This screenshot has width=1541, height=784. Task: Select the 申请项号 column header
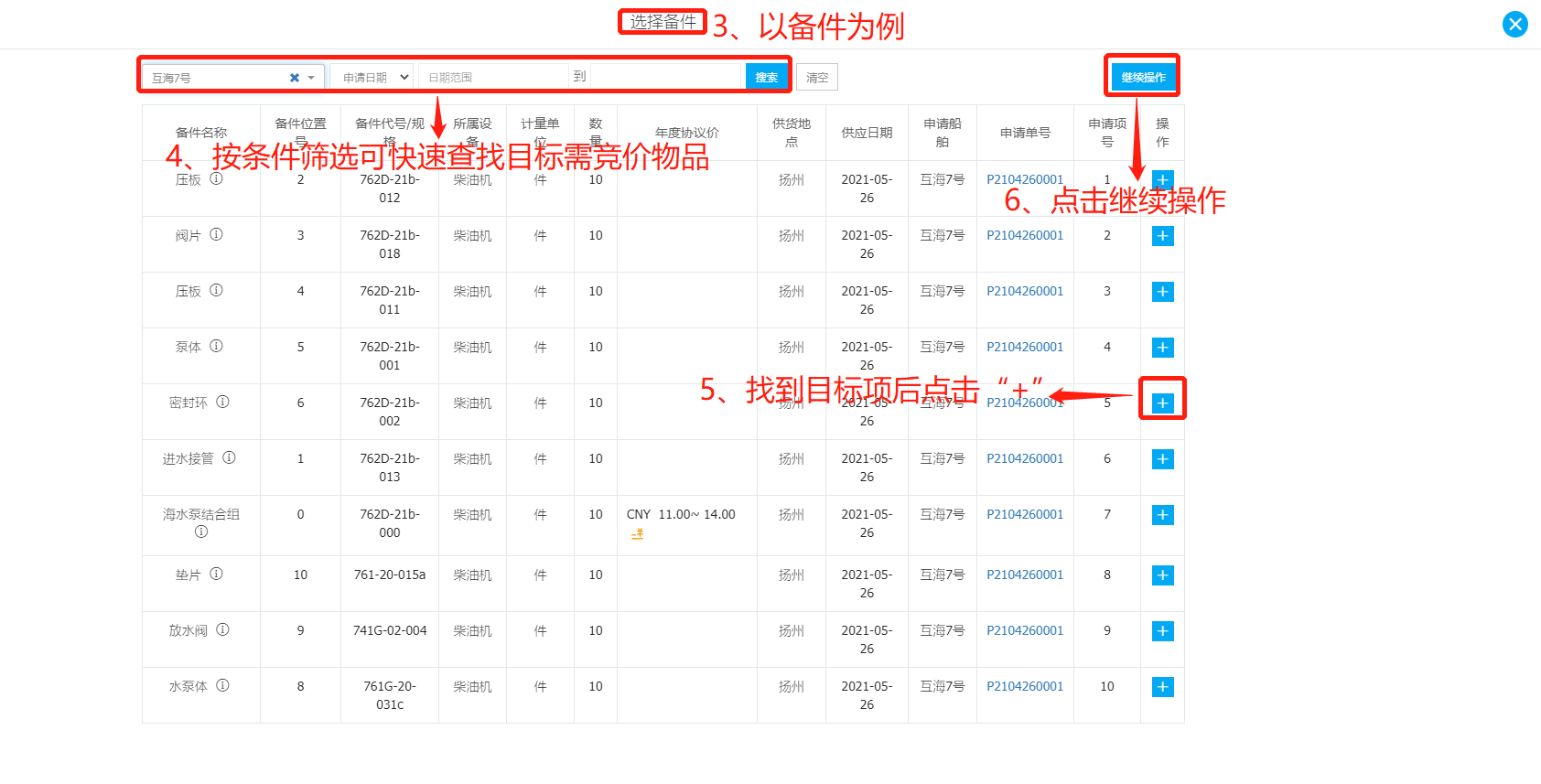1107,133
